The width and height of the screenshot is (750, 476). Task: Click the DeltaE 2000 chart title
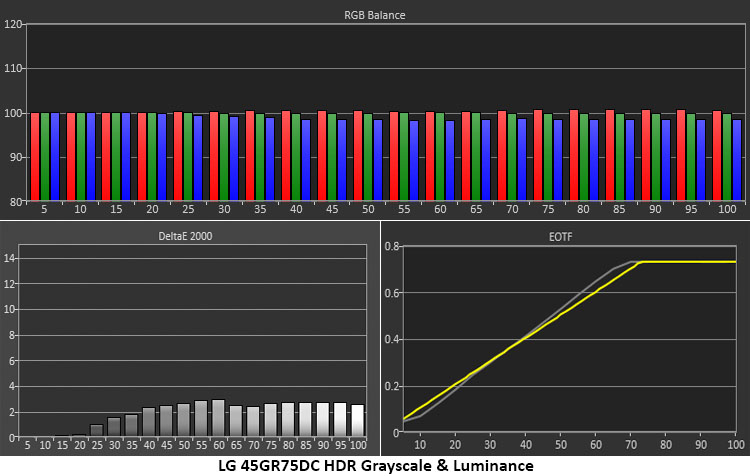pos(185,236)
